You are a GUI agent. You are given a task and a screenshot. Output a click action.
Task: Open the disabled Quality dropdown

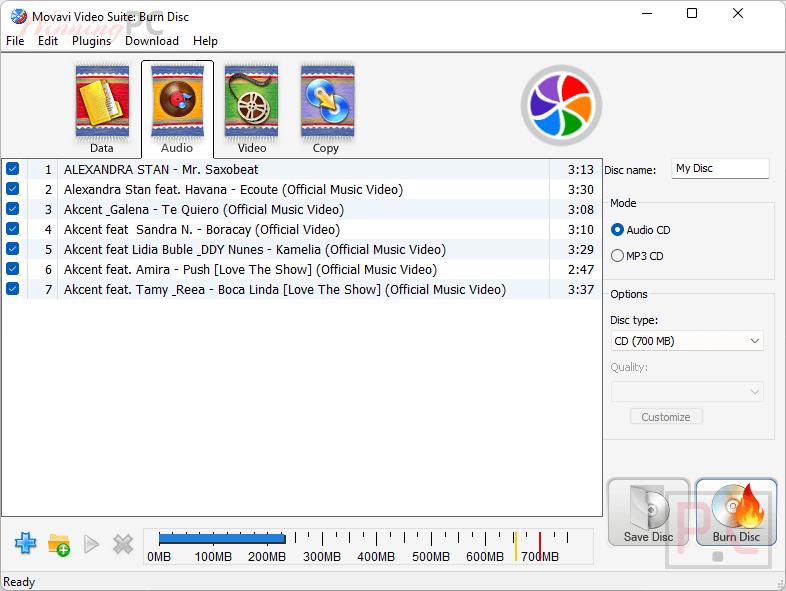click(687, 391)
